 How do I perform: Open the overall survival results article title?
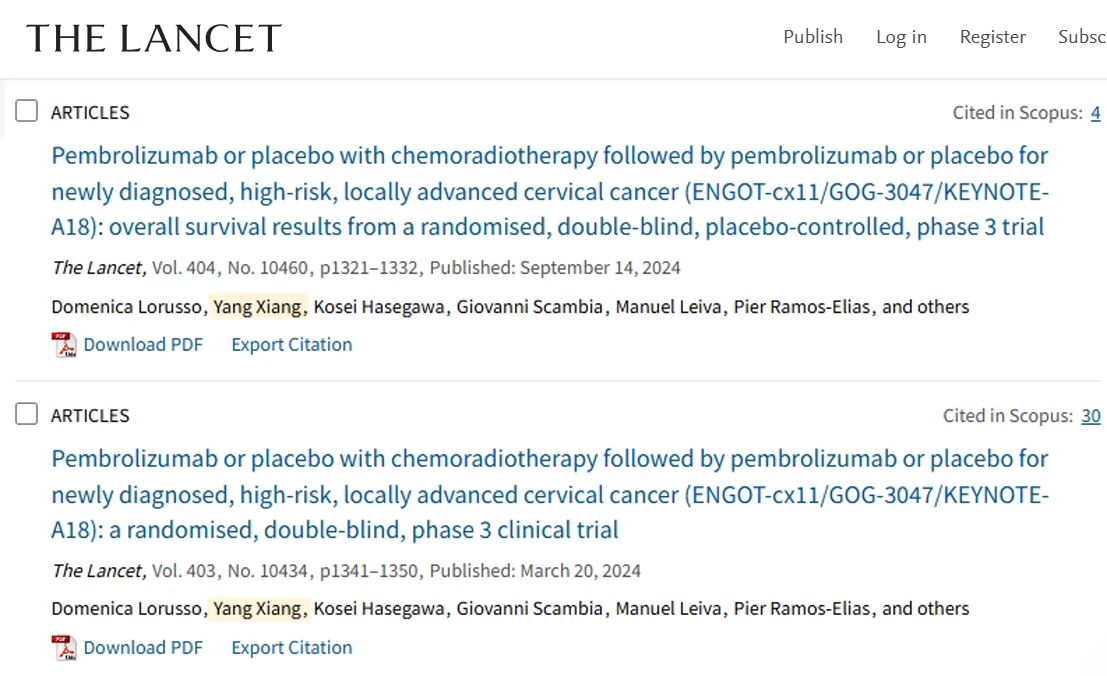549,191
